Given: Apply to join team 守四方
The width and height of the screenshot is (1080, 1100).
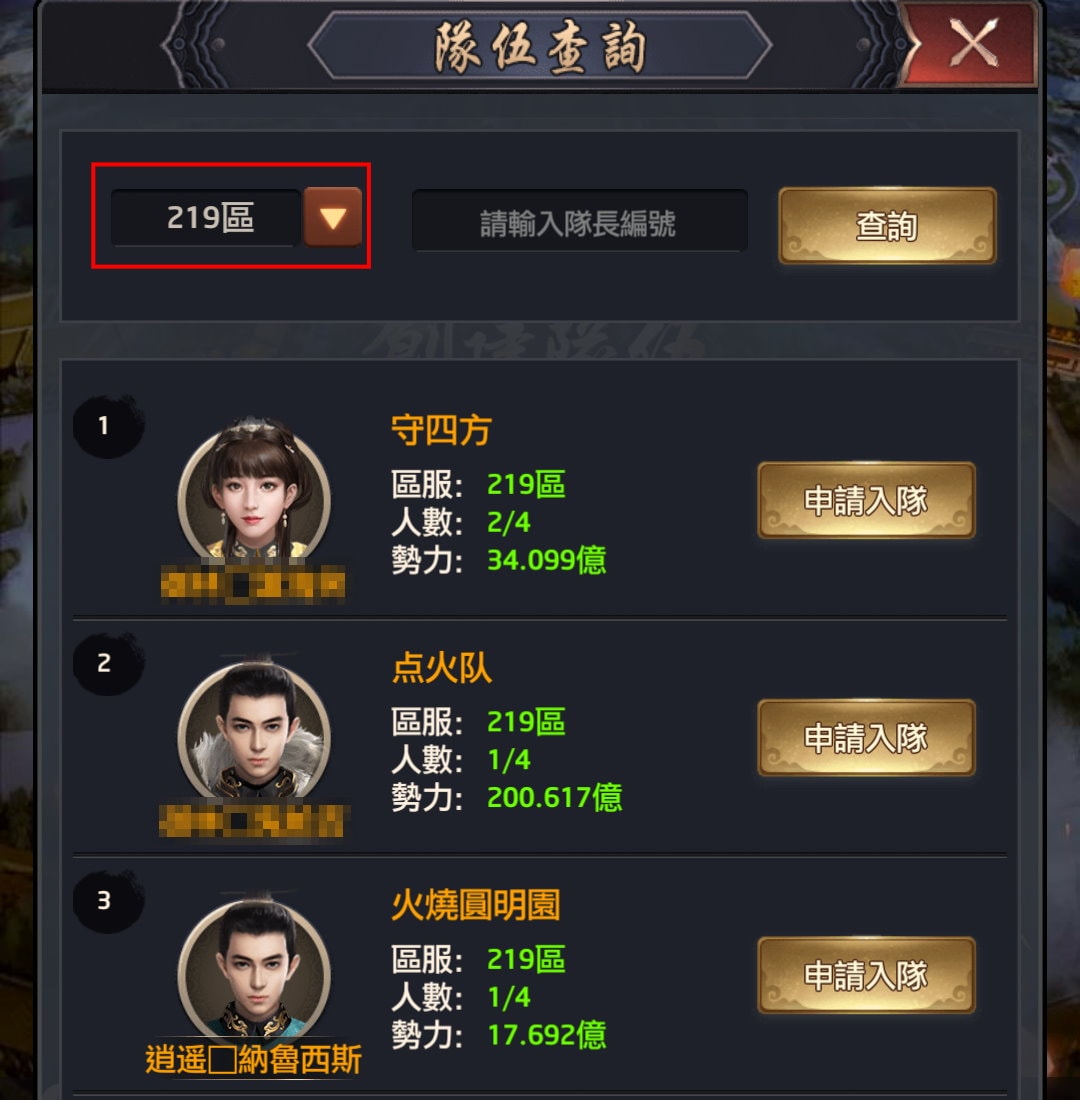Looking at the screenshot, I should (x=866, y=500).
